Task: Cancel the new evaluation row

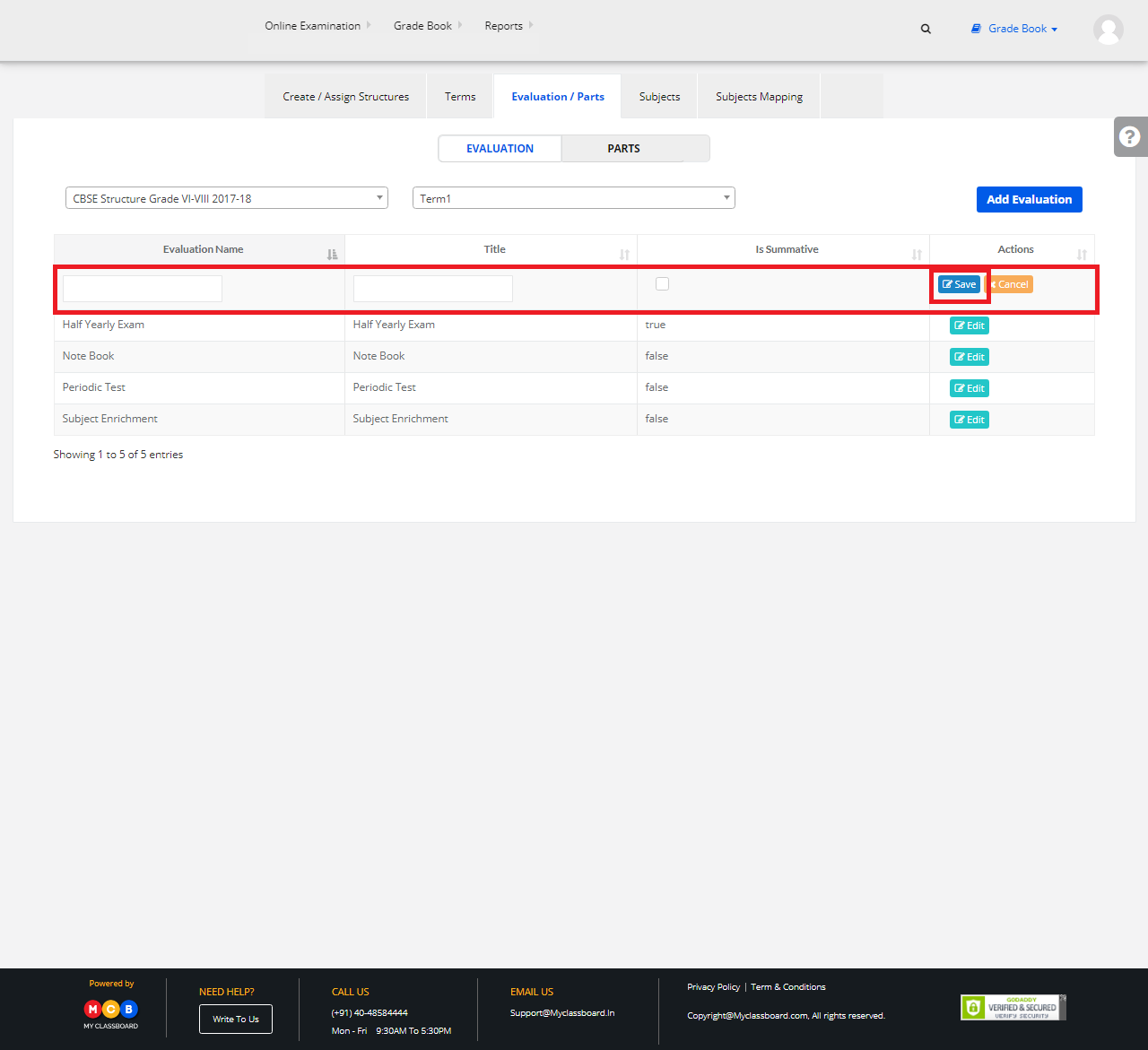Action: (x=1010, y=284)
